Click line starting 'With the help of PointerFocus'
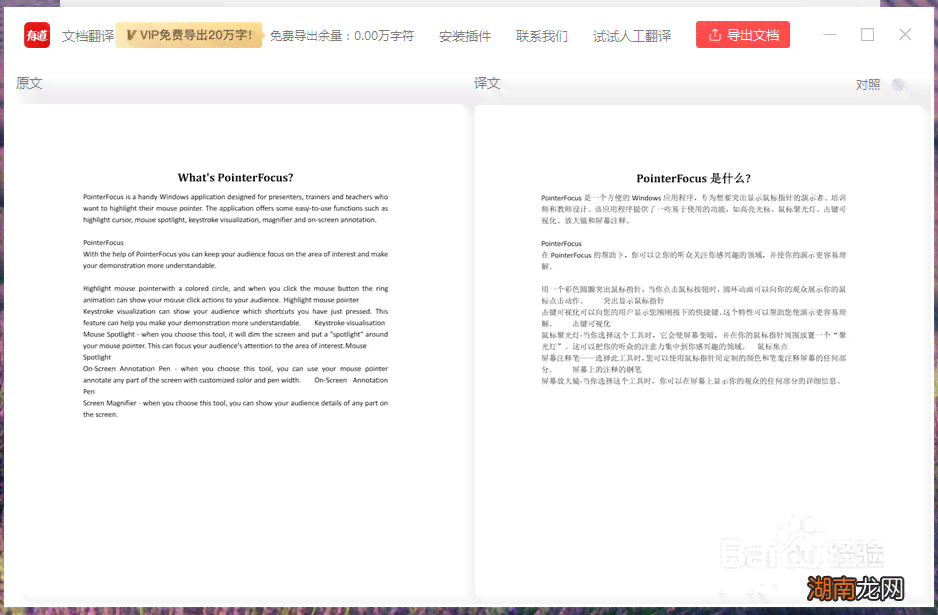 [x=235, y=254]
